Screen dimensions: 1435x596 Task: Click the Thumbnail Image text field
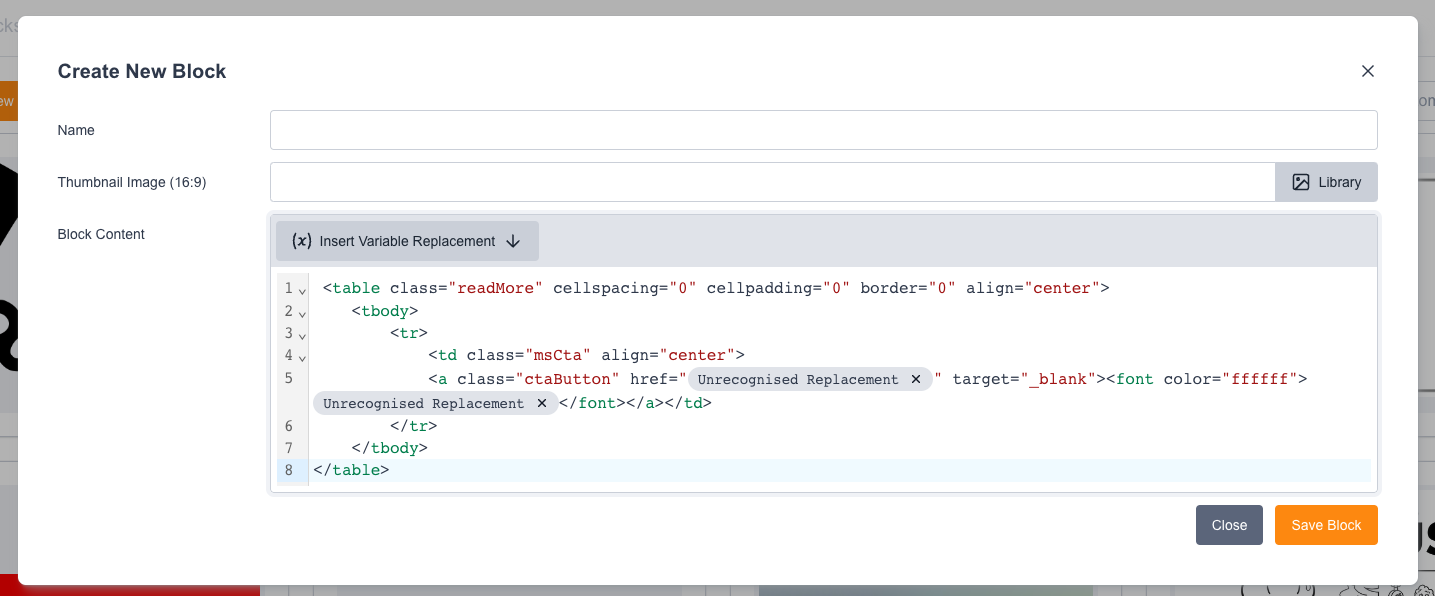click(772, 182)
